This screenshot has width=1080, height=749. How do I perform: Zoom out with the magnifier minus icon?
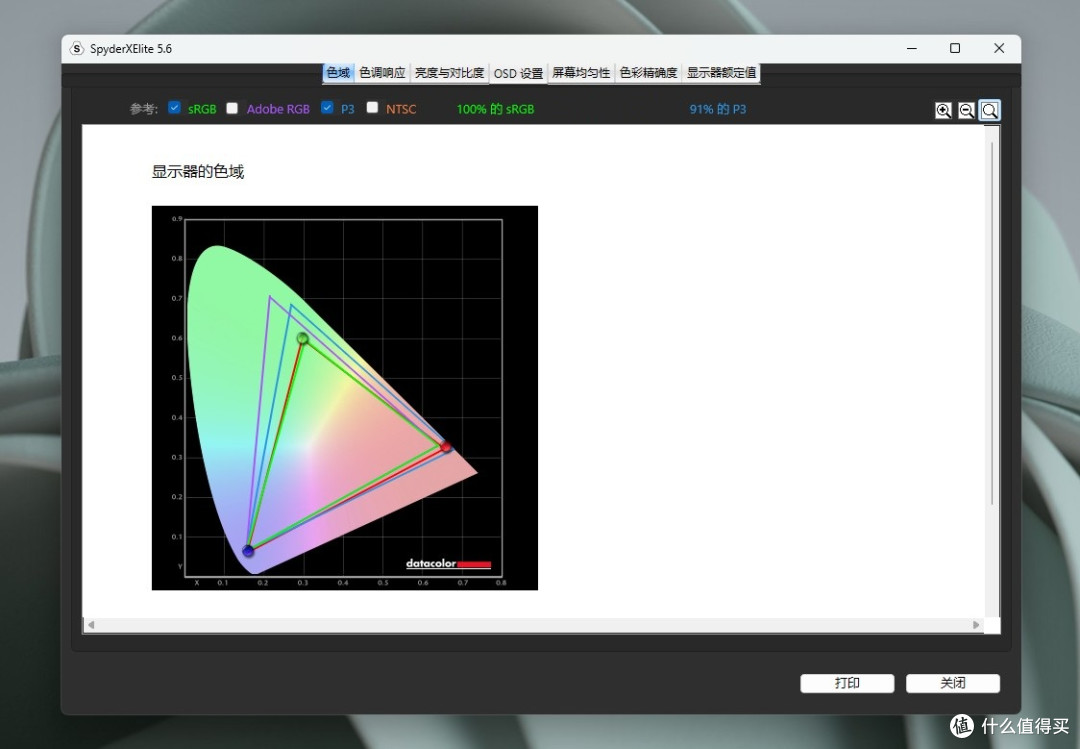click(966, 110)
